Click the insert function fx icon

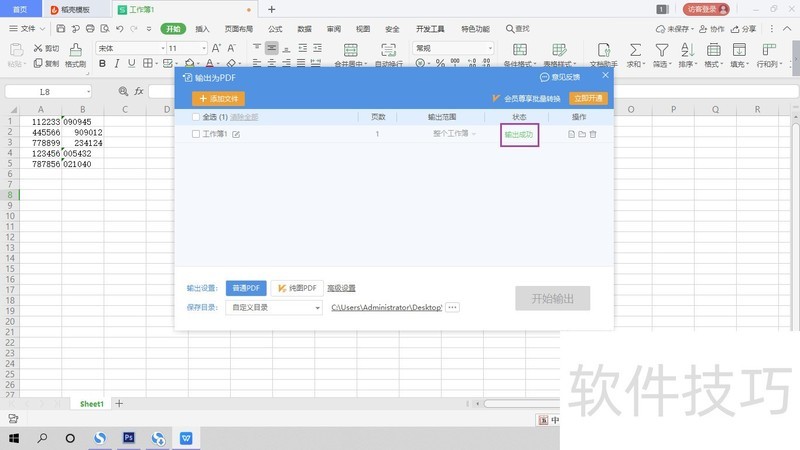pos(139,91)
